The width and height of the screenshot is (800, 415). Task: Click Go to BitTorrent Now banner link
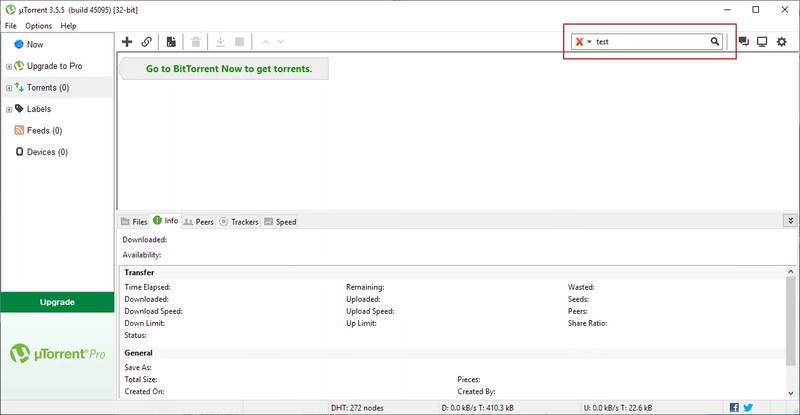[229, 69]
